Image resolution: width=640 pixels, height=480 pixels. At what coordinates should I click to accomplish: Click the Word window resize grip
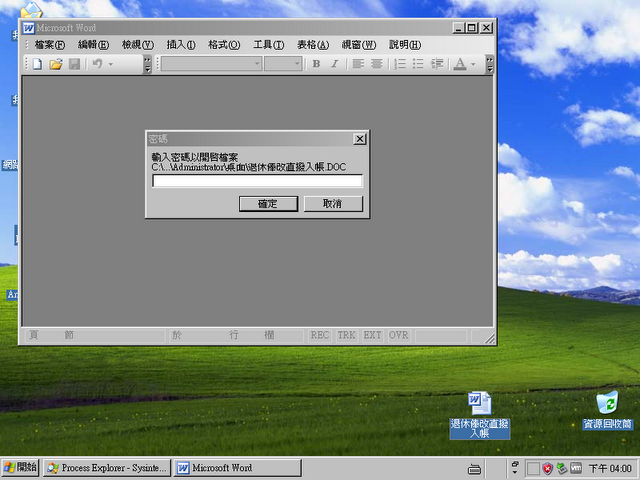(x=489, y=338)
